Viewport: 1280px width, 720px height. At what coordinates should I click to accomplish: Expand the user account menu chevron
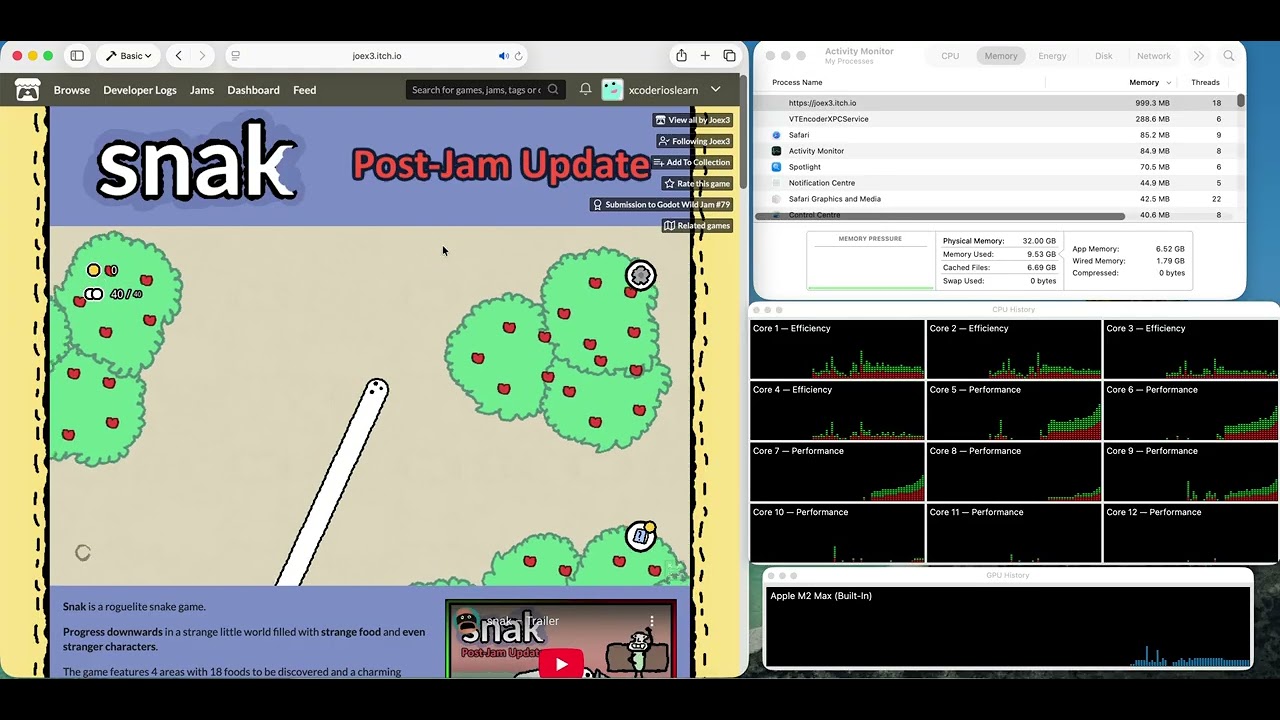point(716,90)
